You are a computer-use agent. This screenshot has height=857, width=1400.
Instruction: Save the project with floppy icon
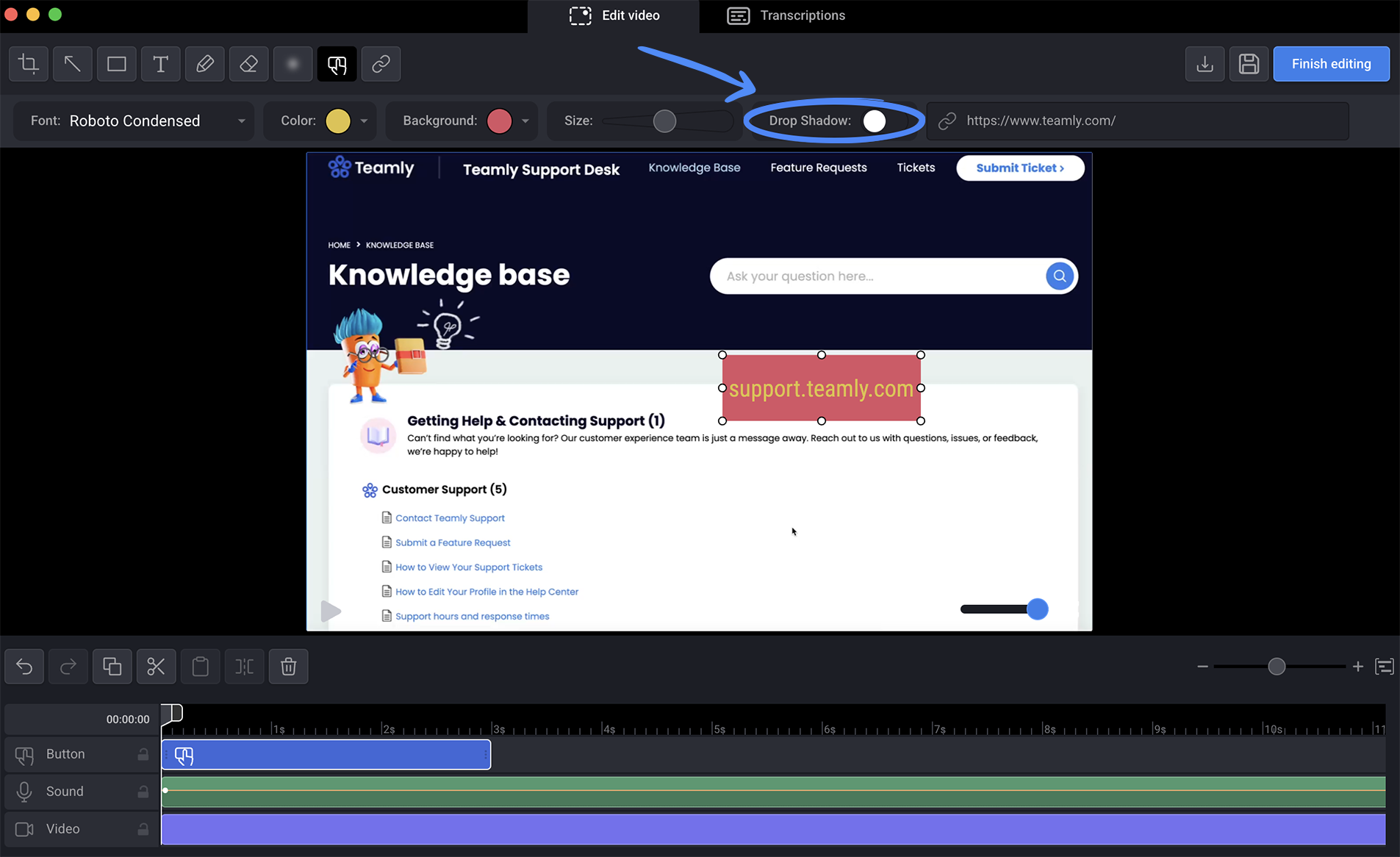1249,64
